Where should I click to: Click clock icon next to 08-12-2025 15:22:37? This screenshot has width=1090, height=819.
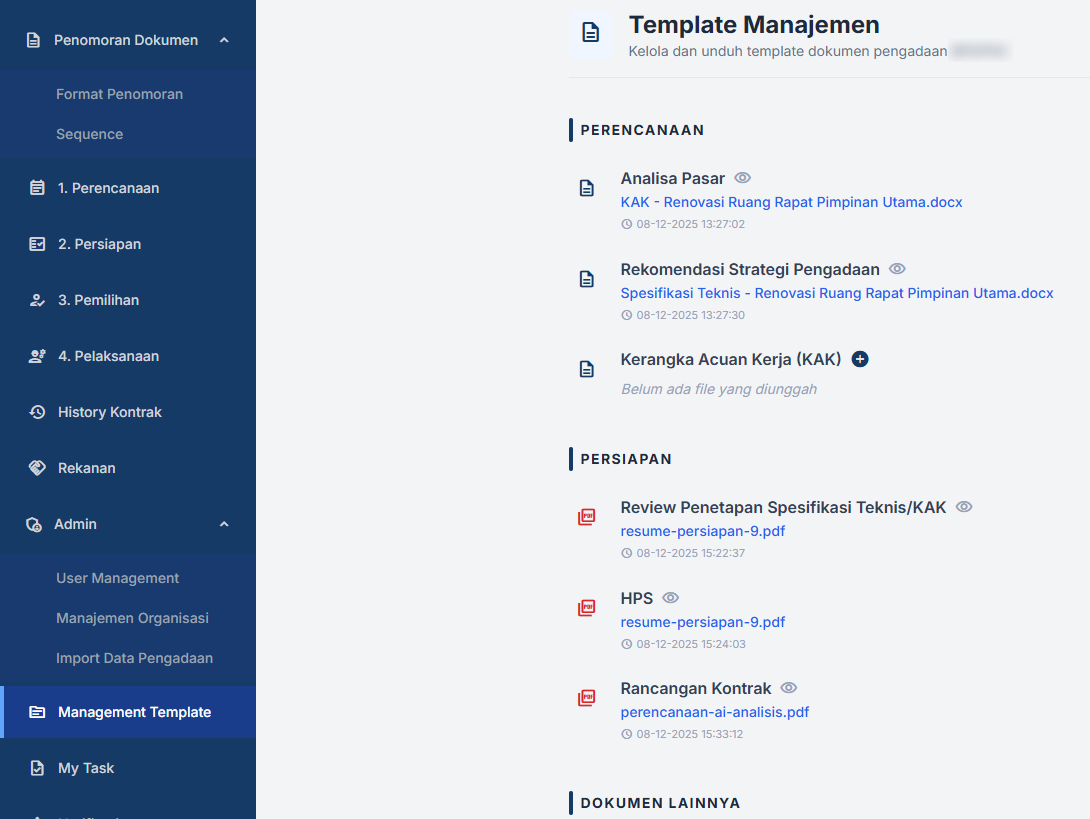tap(626, 553)
